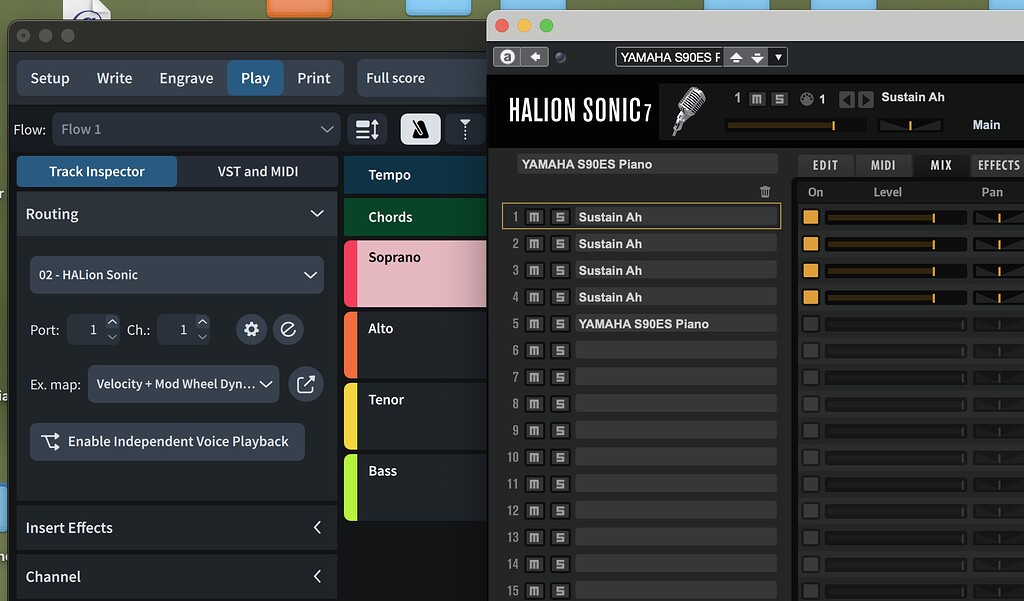Open the Velocity + Mod Wheel expression map dropdown
Viewport: 1024px width, 601px height.
(x=183, y=384)
